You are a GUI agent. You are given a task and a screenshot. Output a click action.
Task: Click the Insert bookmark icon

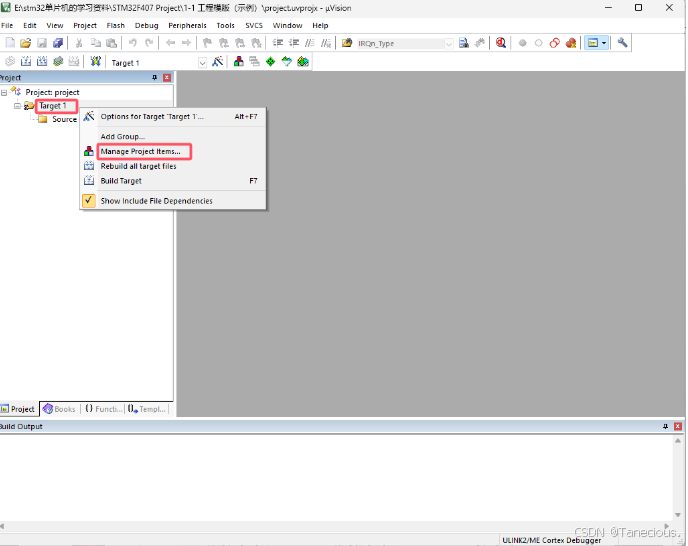[208, 43]
